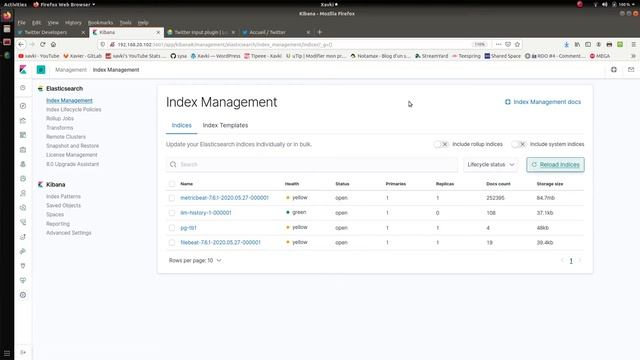This screenshot has width=640, height=360.
Task: Open the History menu in Firefox
Action: click(73, 22)
